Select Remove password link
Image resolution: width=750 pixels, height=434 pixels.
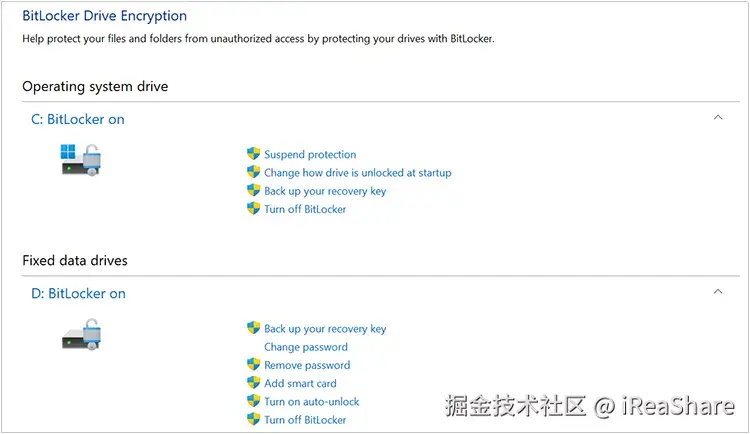click(307, 365)
